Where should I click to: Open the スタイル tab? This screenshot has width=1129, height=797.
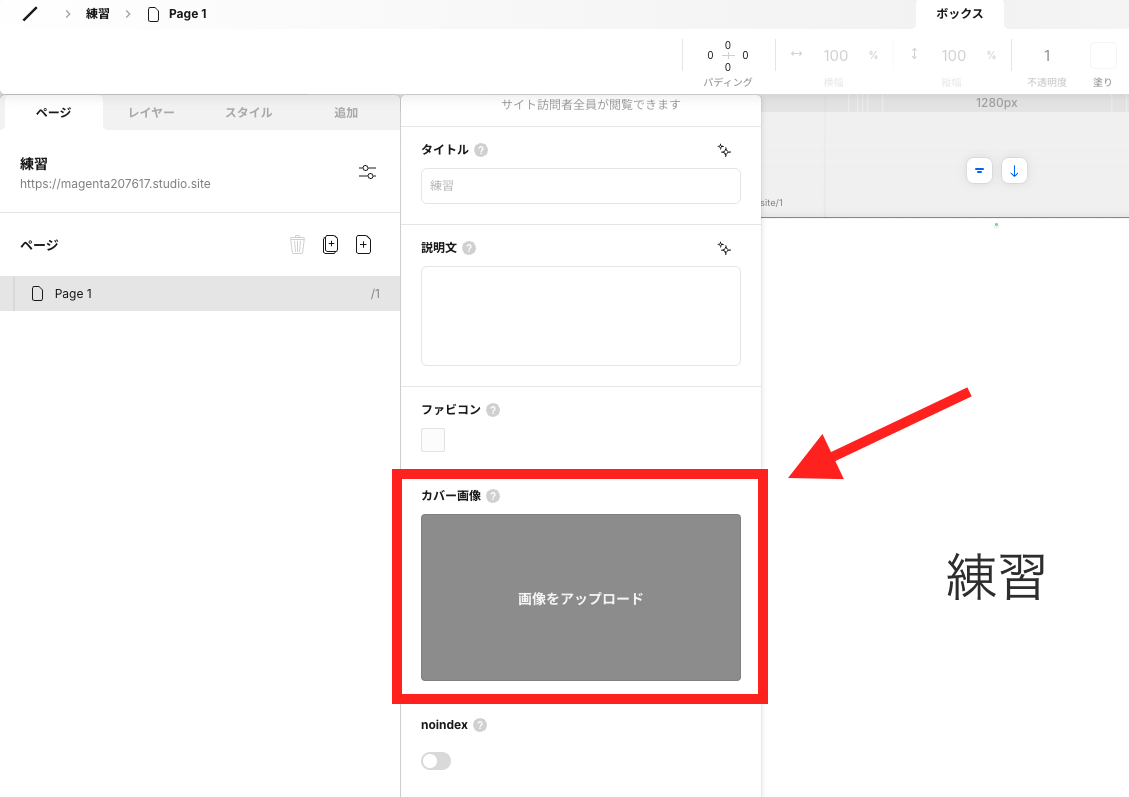(247, 112)
